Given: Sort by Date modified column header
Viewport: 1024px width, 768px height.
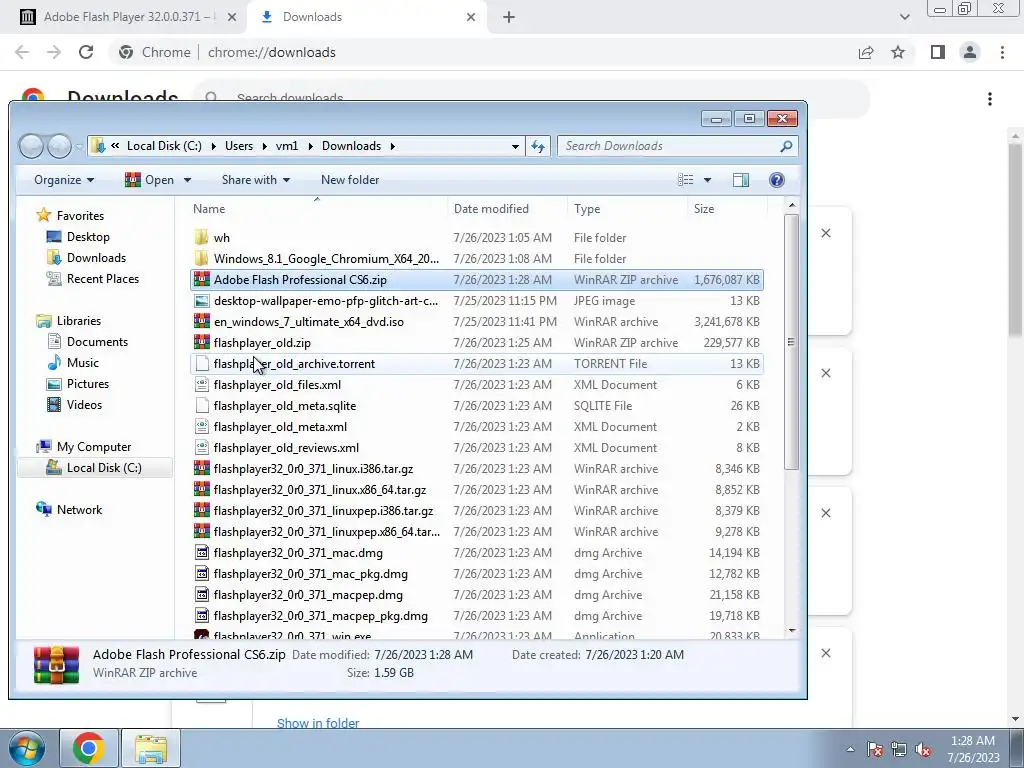Looking at the screenshot, I should [x=507, y=209].
